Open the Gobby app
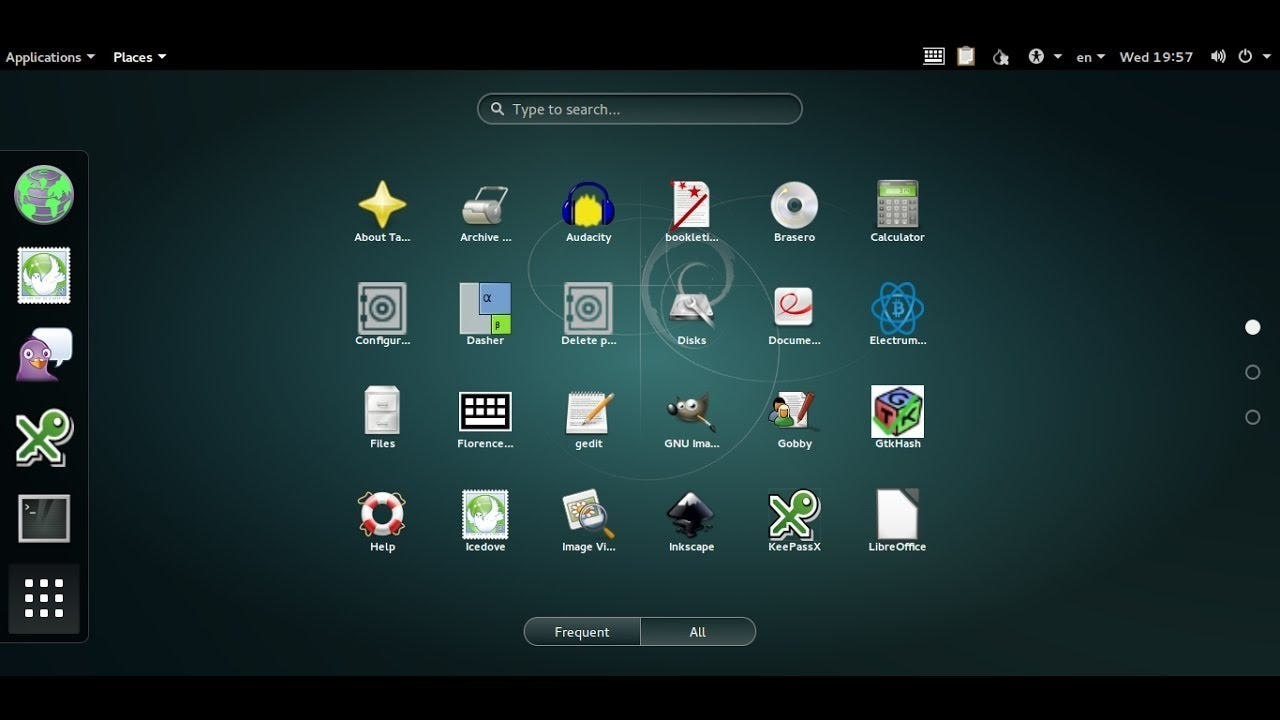This screenshot has height=720, width=1280. tap(794, 417)
